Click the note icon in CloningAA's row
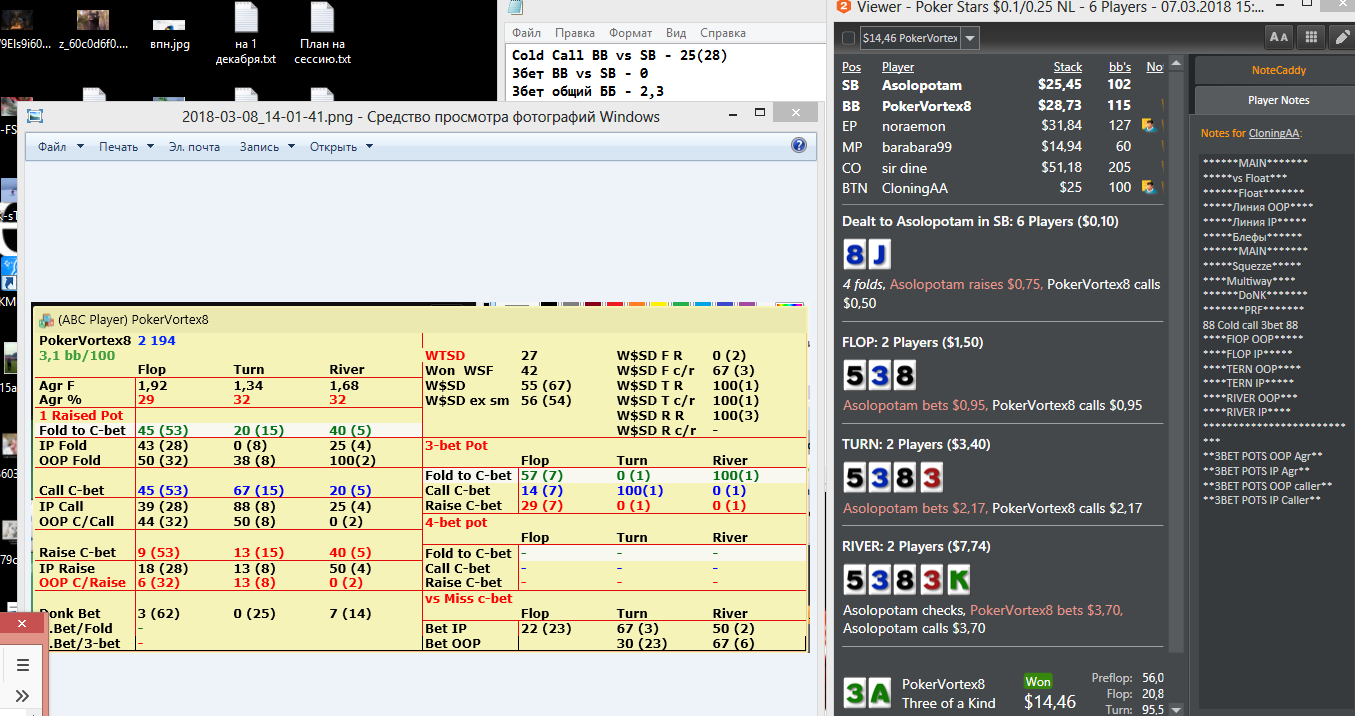Image resolution: width=1355 pixels, height=716 pixels. (1150, 187)
